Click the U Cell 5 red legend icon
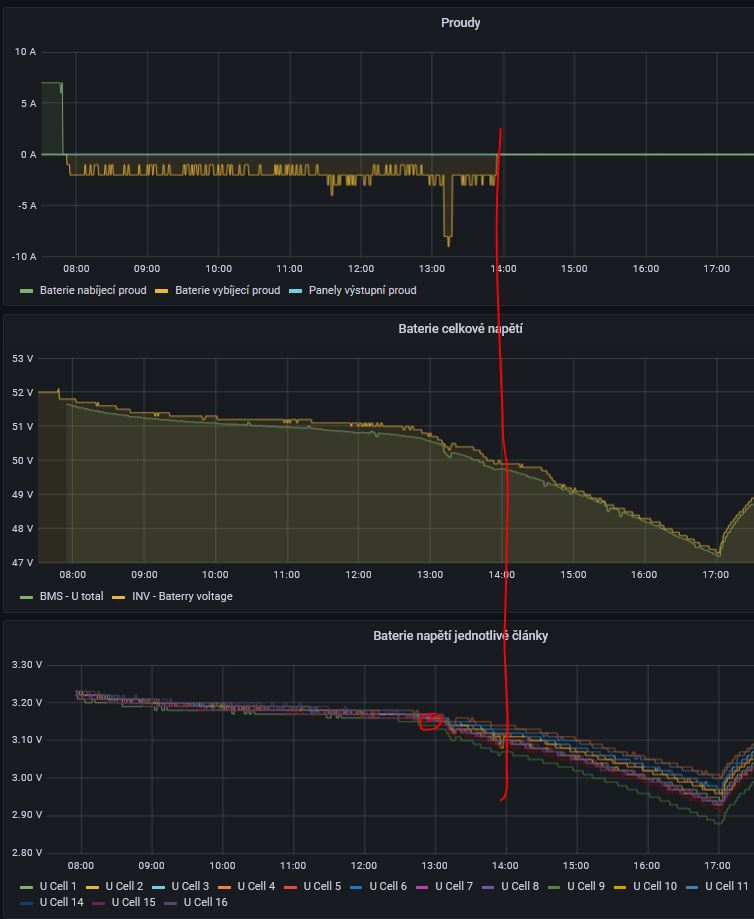This screenshot has height=919, width=754. pyautogui.click(x=291, y=887)
